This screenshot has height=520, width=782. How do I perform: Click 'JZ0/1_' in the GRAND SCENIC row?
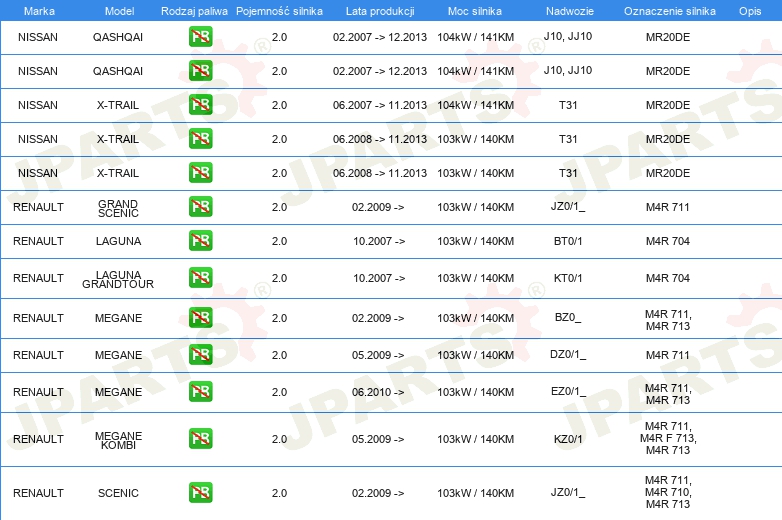pos(568,206)
